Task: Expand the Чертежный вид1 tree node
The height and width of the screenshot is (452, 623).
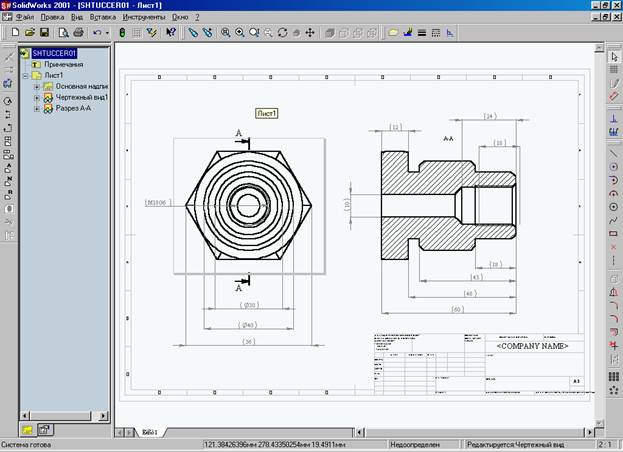Action: [x=36, y=98]
